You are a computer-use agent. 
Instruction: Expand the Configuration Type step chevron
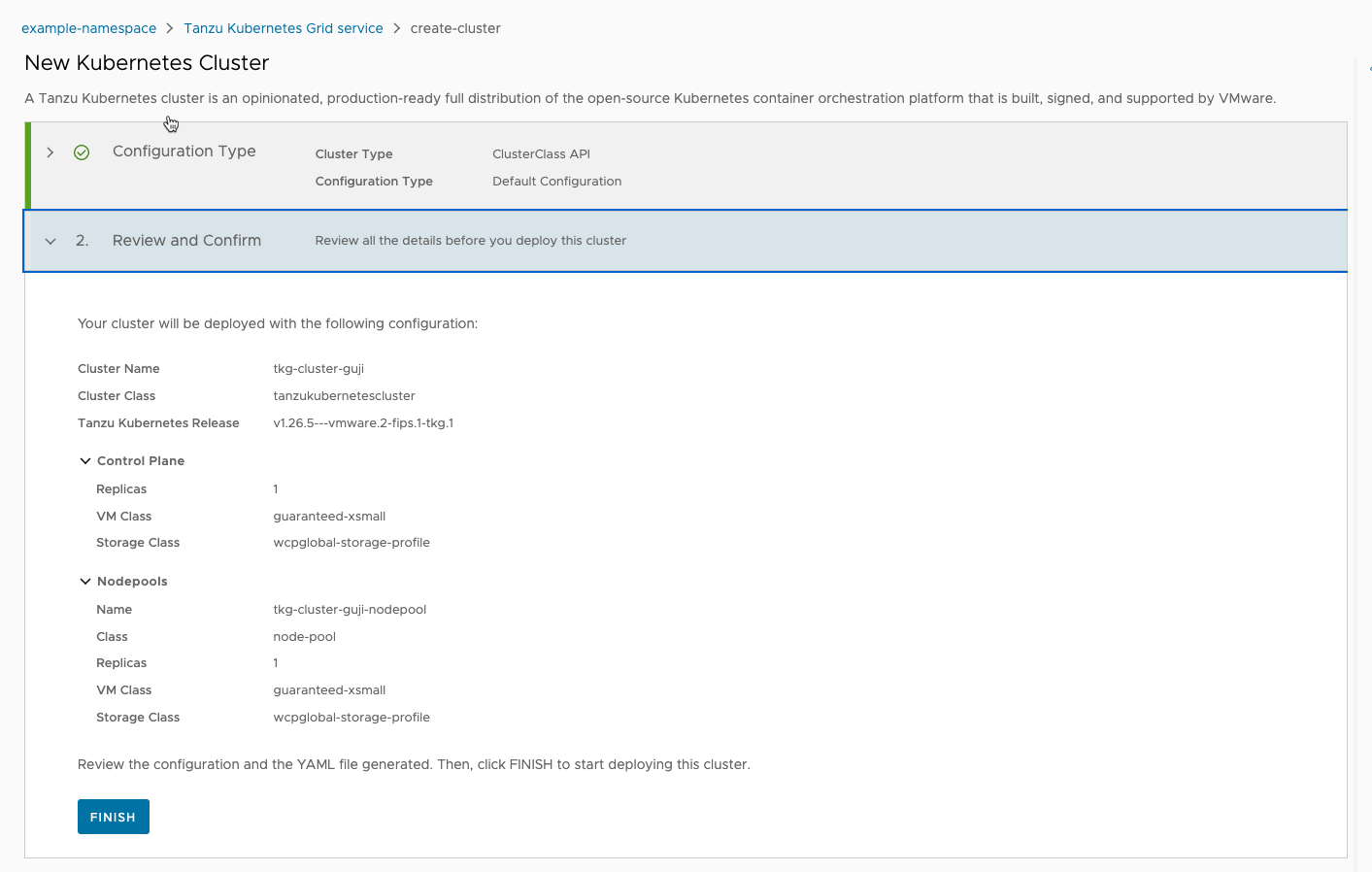click(x=50, y=152)
